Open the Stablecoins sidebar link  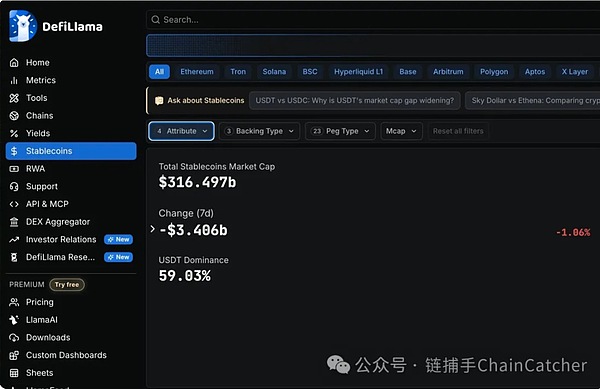(x=71, y=151)
